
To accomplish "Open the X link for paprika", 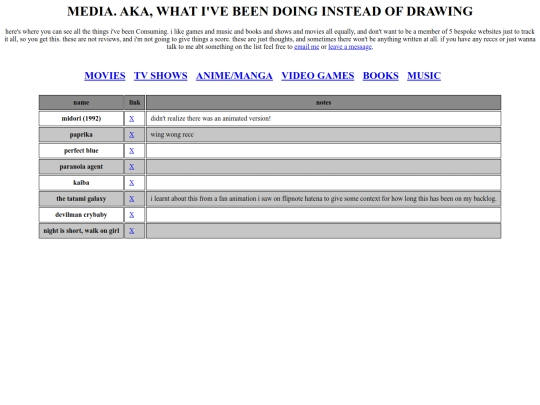I will [132, 135].
